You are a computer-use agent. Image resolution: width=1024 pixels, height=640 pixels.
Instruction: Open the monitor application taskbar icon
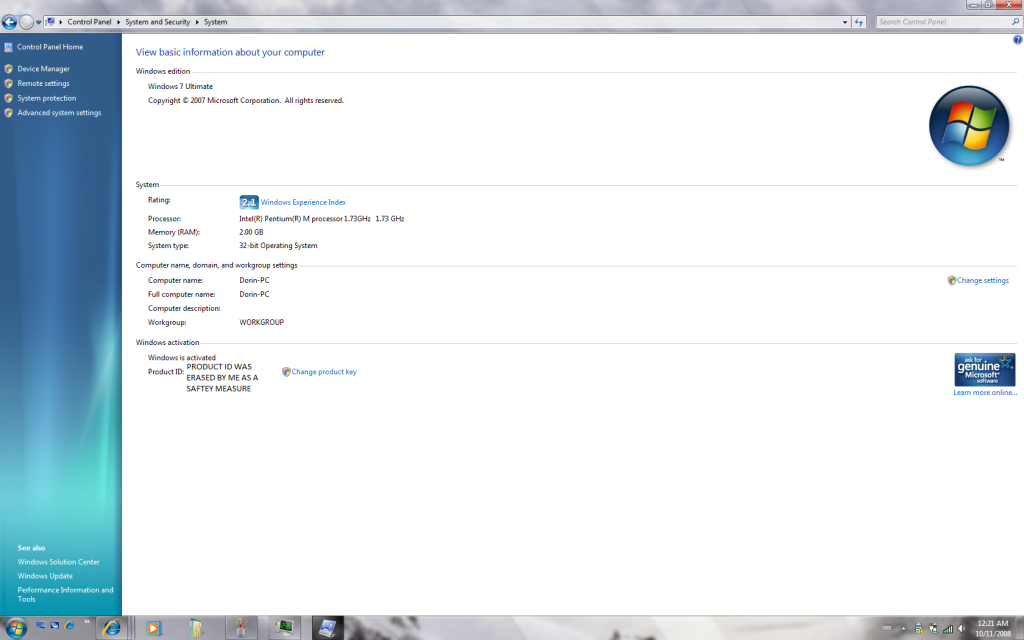pyautogui.click(x=284, y=628)
